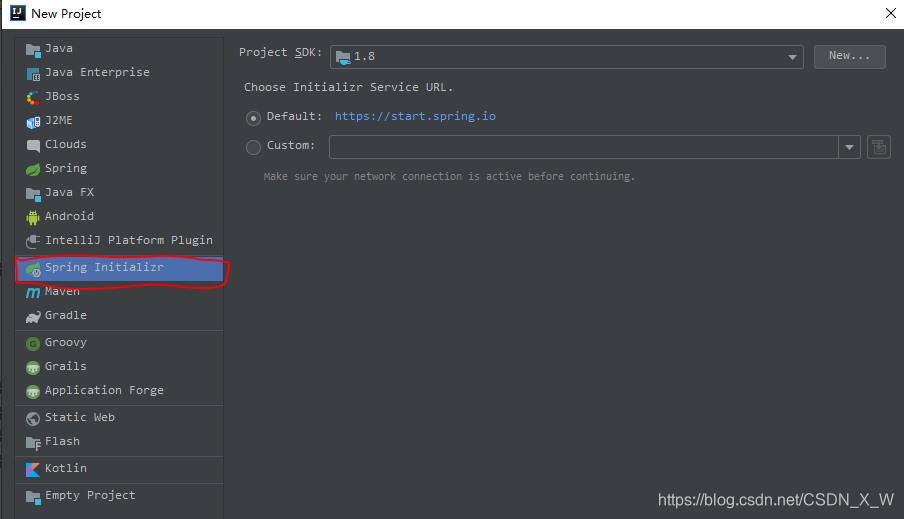The width and height of the screenshot is (904, 519).
Task: Click the Empty Project folder icon
Action: pos(33,497)
